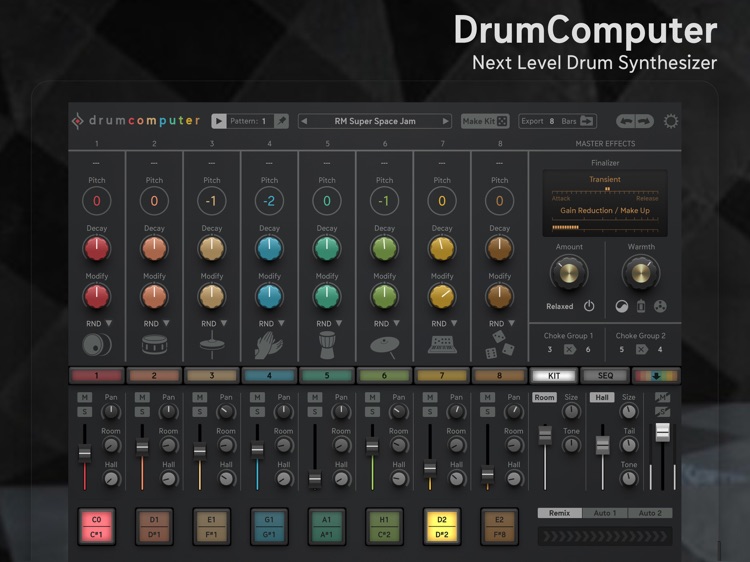Switch to the KIT tab
This screenshot has height=562, width=750.
tap(554, 376)
